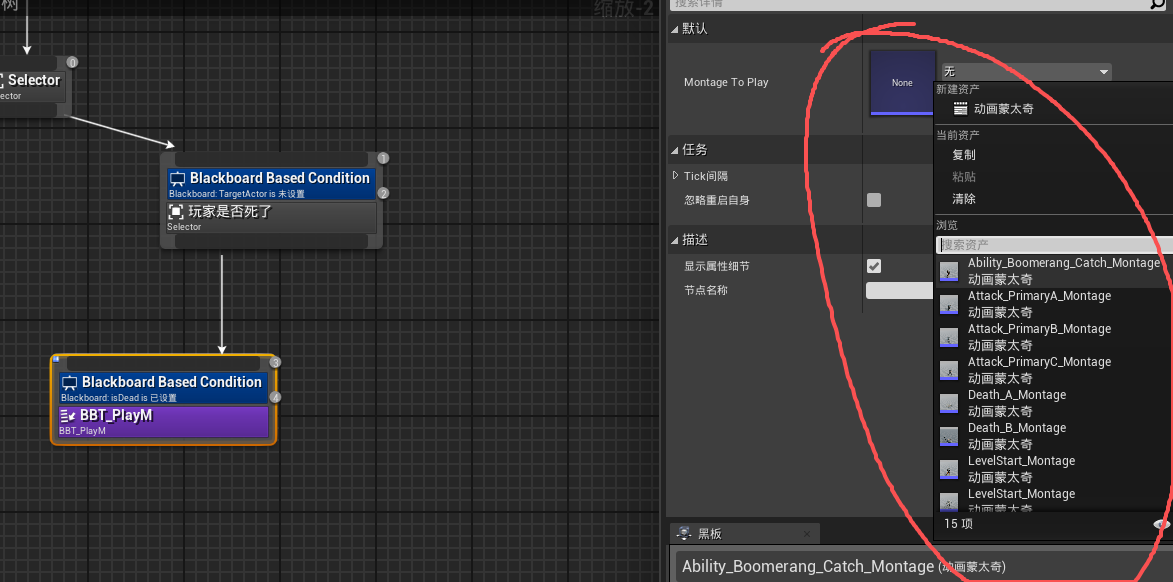Image resolution: width=1173 pixels, height=582 pixels.
Task: Click Death_A_Montage thumbnail icon
Action: (x=949, y=403)
